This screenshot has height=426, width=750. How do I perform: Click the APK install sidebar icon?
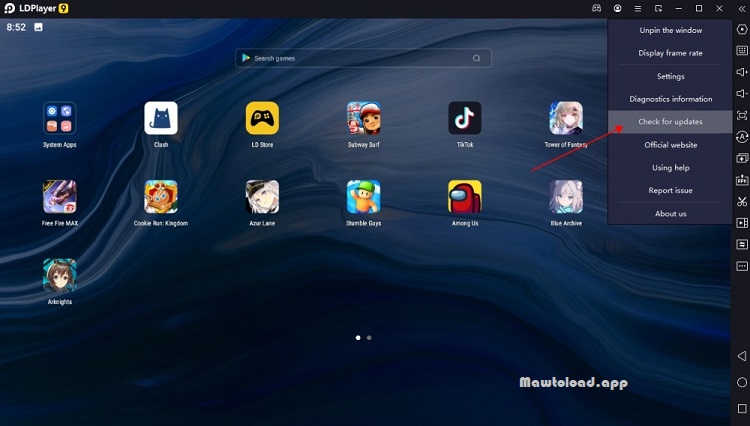742,180
